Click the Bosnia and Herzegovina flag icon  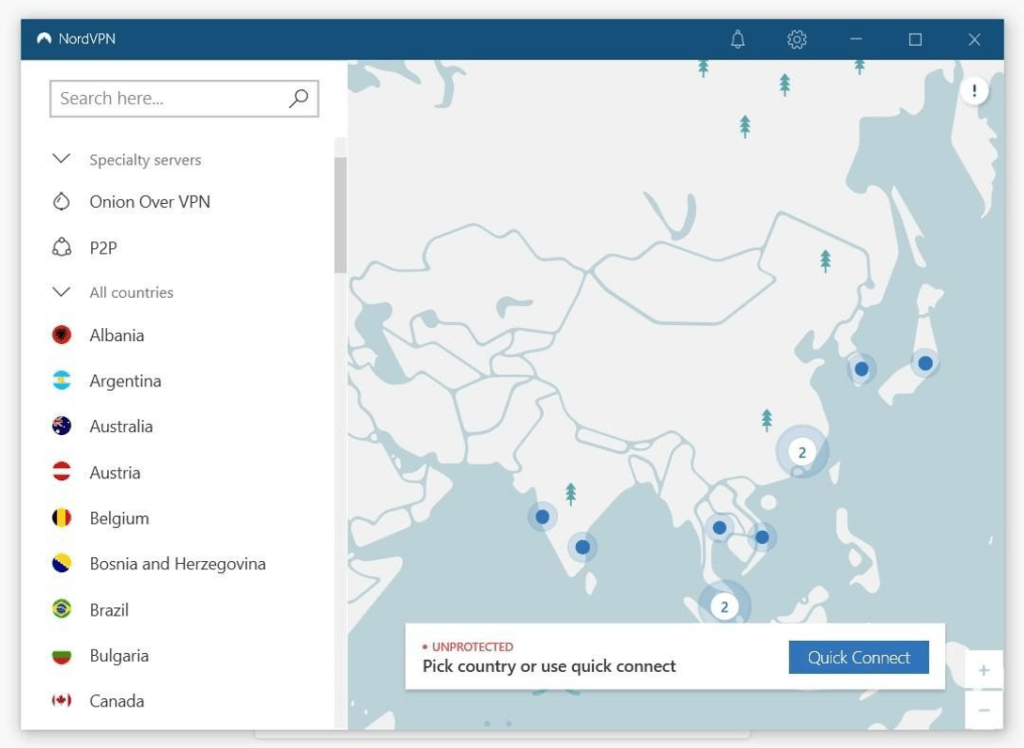(x=61, y=563)
